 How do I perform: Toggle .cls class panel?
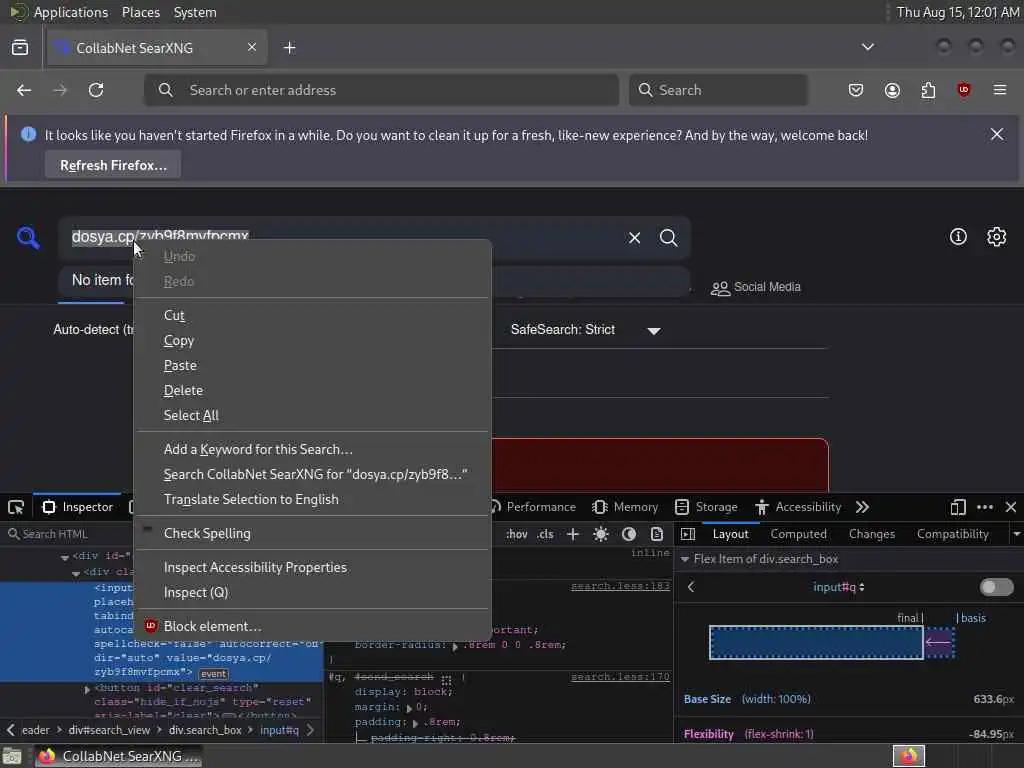(545, 534)
